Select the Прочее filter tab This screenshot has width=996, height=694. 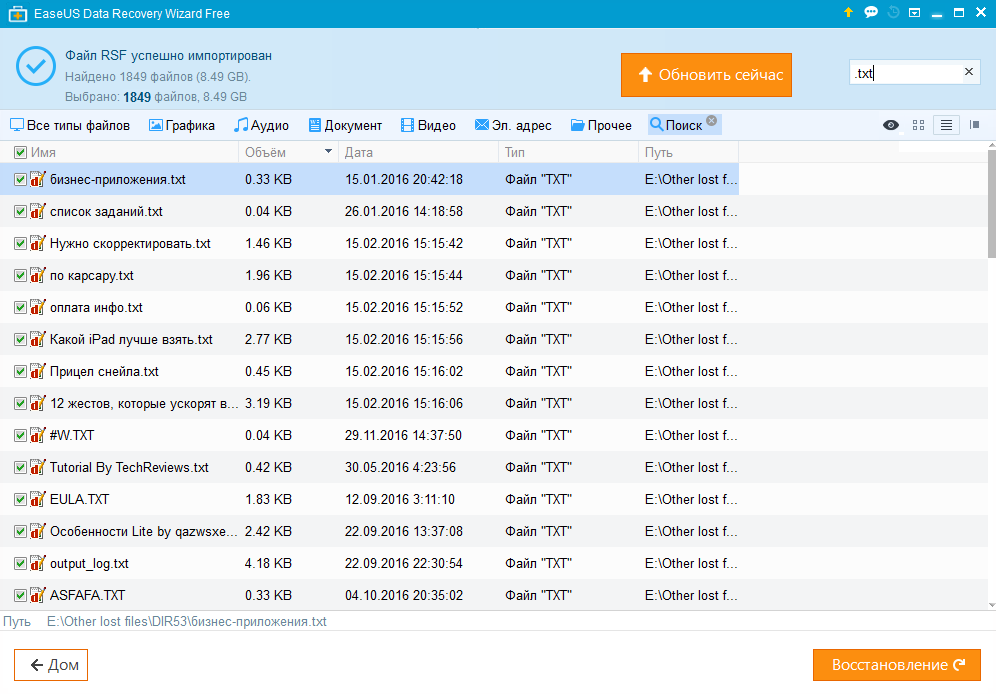(x=601, y=126)
